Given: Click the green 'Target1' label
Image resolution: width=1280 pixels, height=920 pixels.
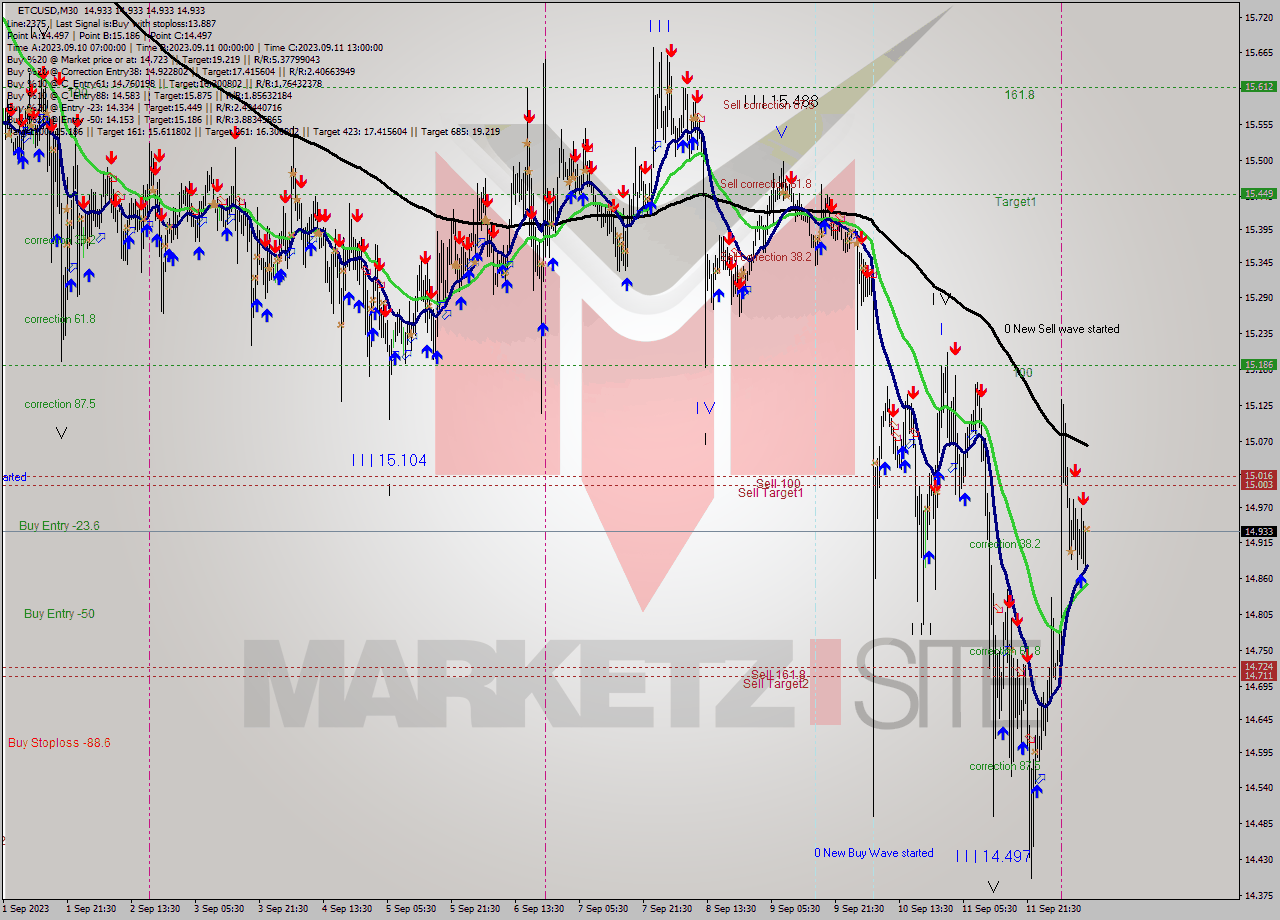Looking at the screenshot, I should point(1015,202).
